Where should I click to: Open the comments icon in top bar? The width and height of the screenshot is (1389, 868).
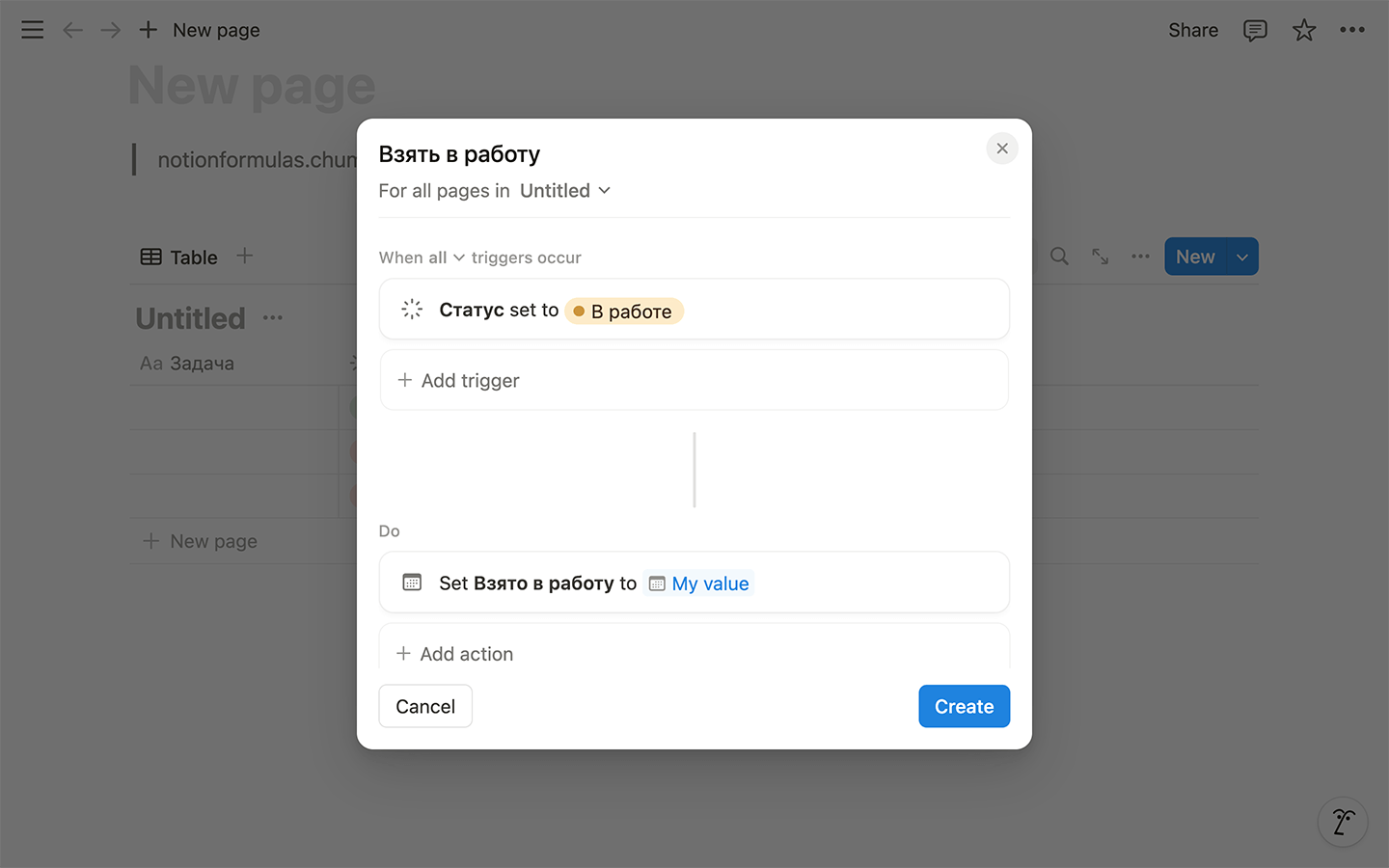[x=1255, y=30]
